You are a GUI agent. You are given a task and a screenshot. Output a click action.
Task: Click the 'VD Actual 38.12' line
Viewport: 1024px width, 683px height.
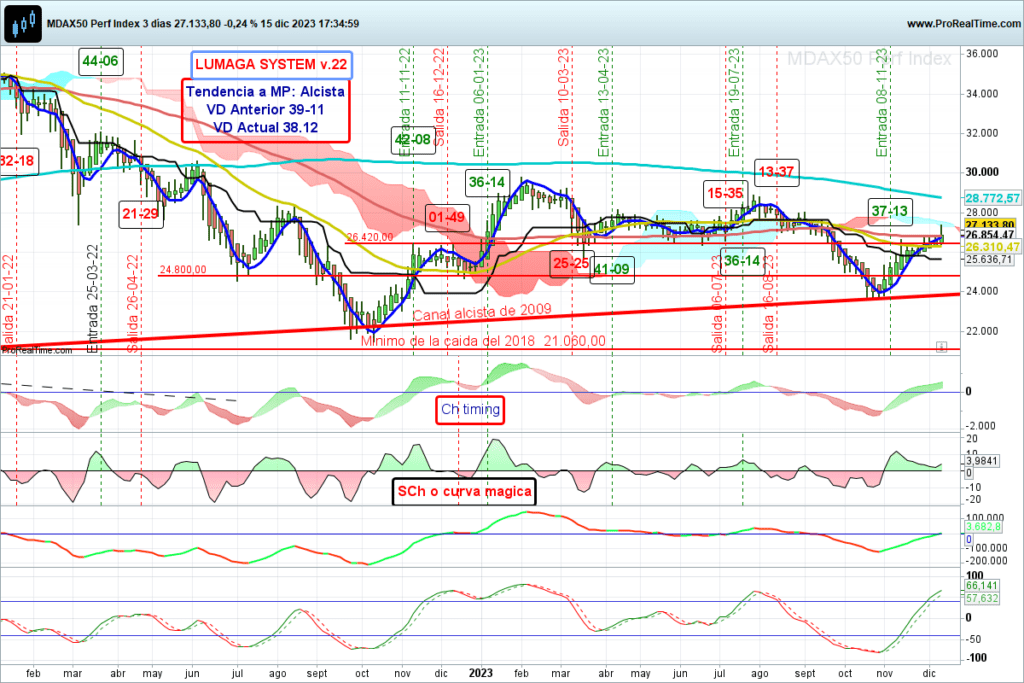[x=266, y=127]
